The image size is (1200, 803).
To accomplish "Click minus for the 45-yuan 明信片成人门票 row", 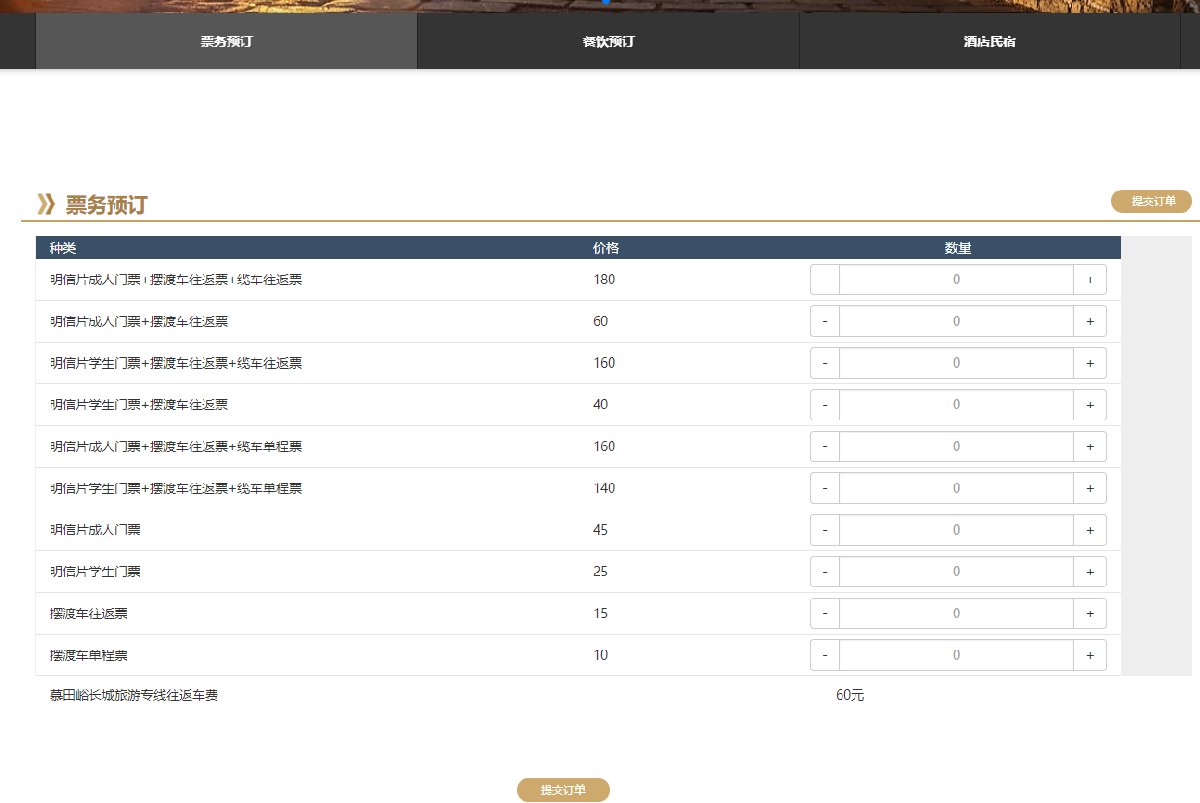I will (x=825, y=530).
